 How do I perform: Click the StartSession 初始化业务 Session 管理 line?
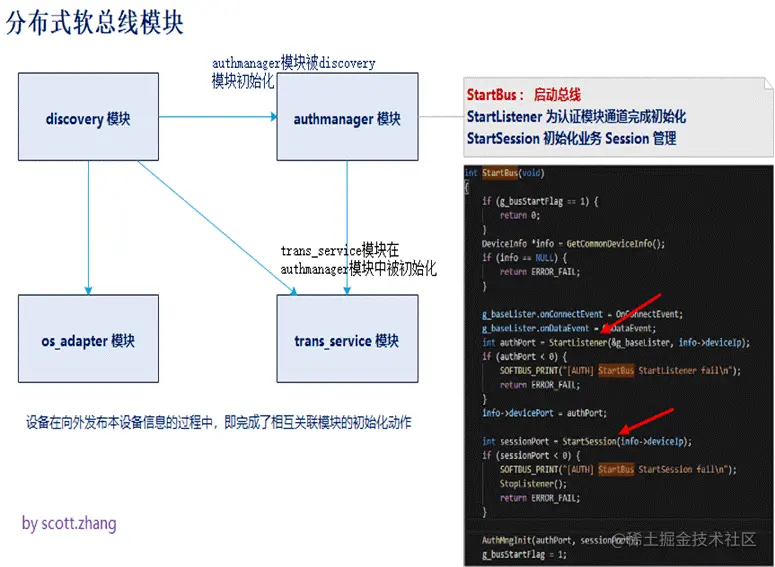click(571, 138)
